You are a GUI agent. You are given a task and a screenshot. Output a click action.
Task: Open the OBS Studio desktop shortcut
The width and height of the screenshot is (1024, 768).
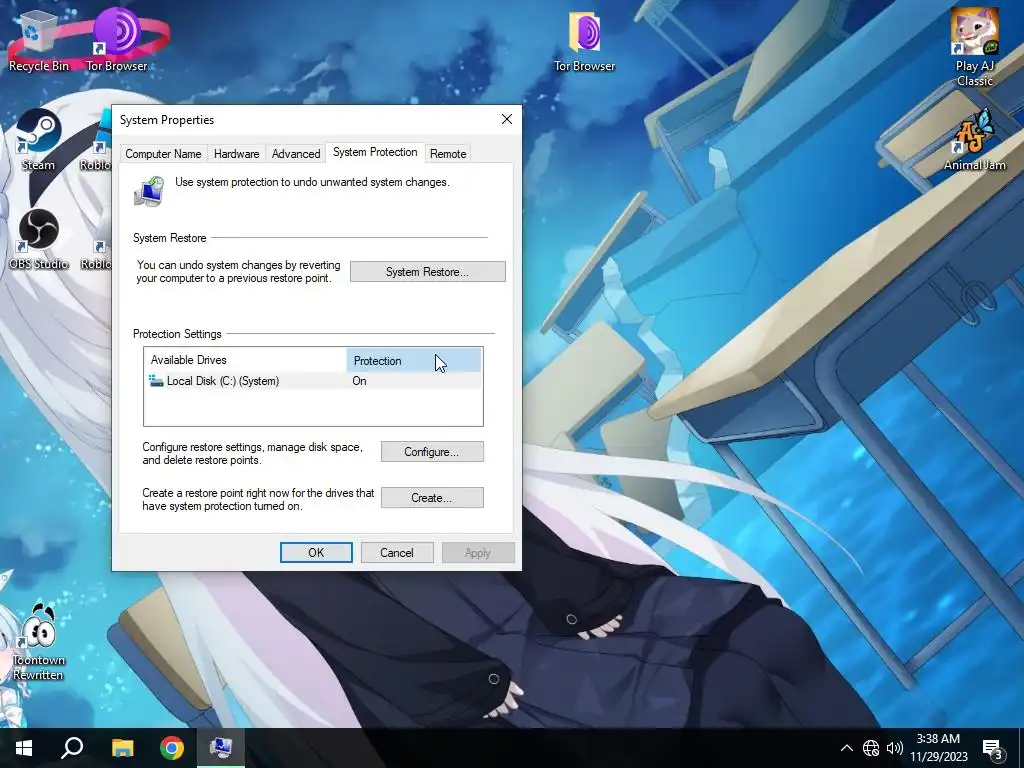click(x=39, y=240)
